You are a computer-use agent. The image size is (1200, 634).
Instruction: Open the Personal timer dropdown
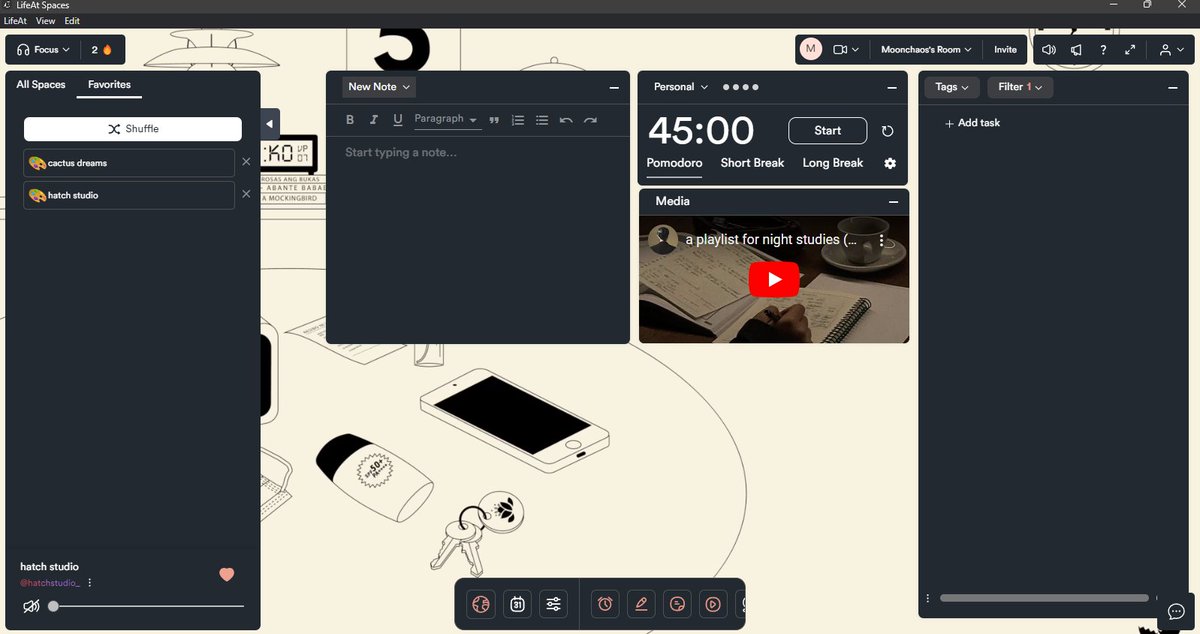[681, 87]
